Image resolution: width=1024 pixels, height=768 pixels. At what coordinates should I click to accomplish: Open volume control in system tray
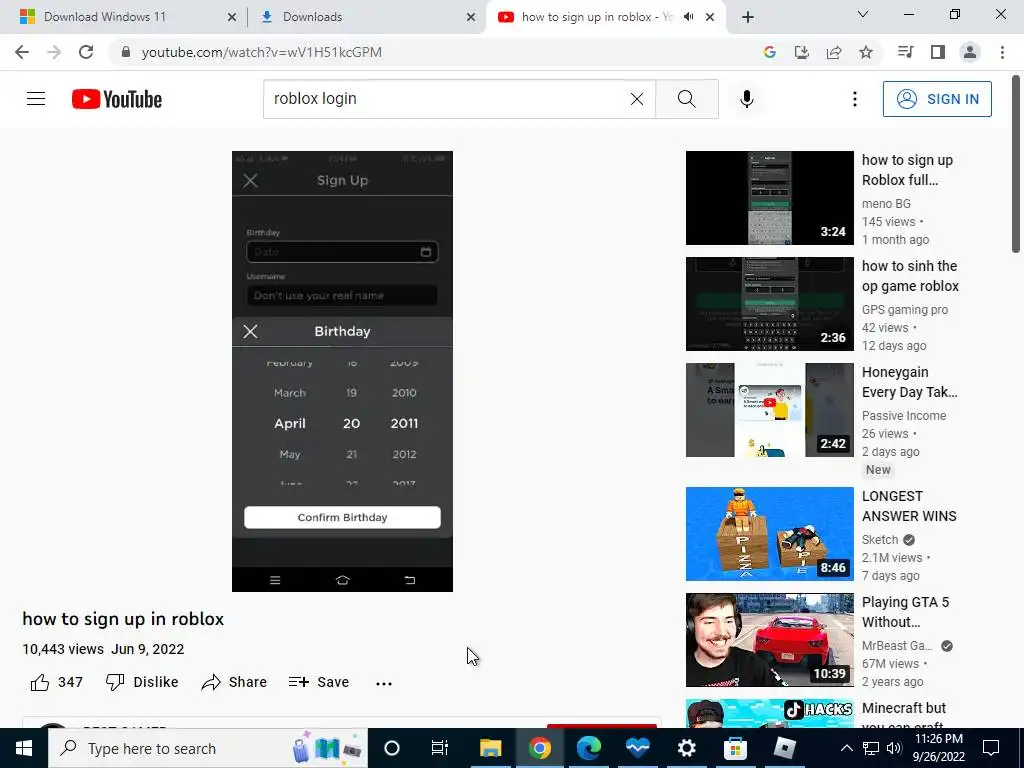click(894, 748)
